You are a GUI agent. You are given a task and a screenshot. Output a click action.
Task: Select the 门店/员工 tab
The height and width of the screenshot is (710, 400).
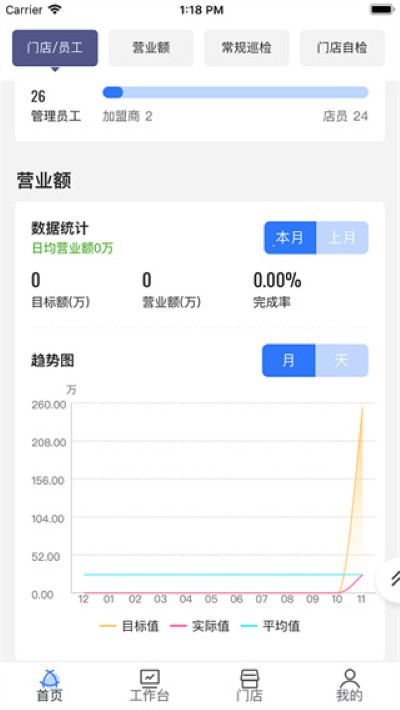tap(55, 48)
